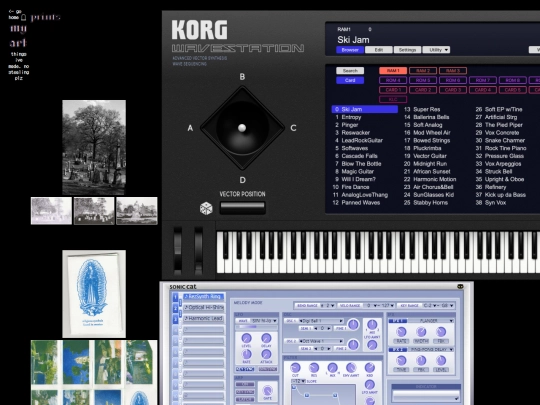Open the Indicator dropdown

[x=426, y=396]
